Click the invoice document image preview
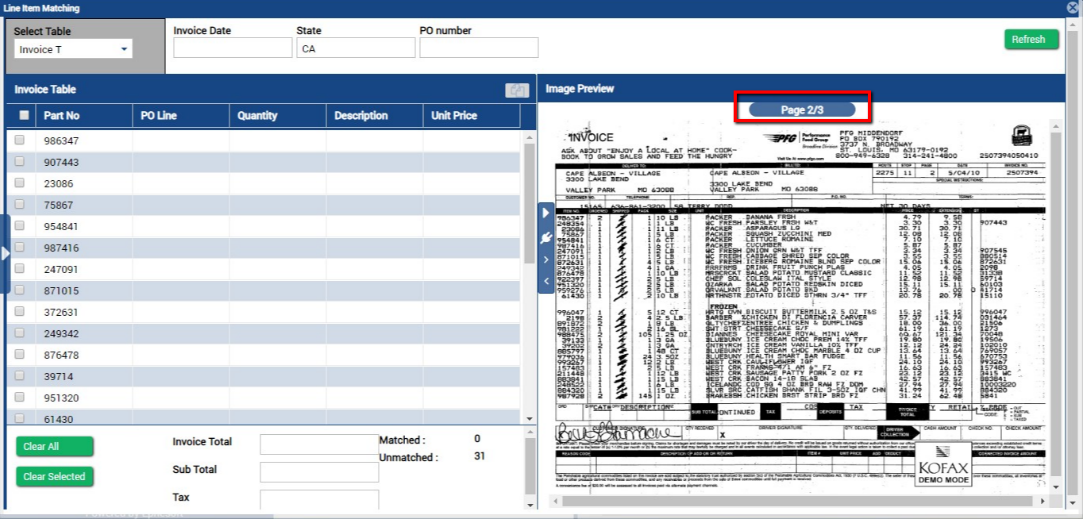This screenshot has width=1083, height=519. pos(801,308)
